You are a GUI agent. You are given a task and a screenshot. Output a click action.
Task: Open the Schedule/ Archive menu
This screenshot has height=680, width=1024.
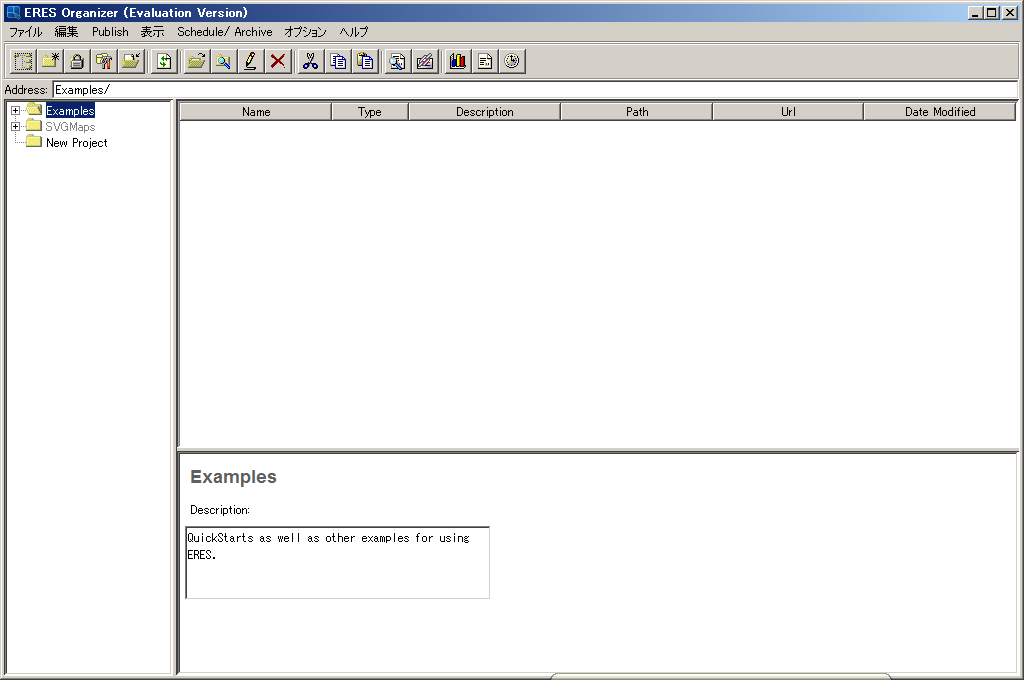click(225, 31)
